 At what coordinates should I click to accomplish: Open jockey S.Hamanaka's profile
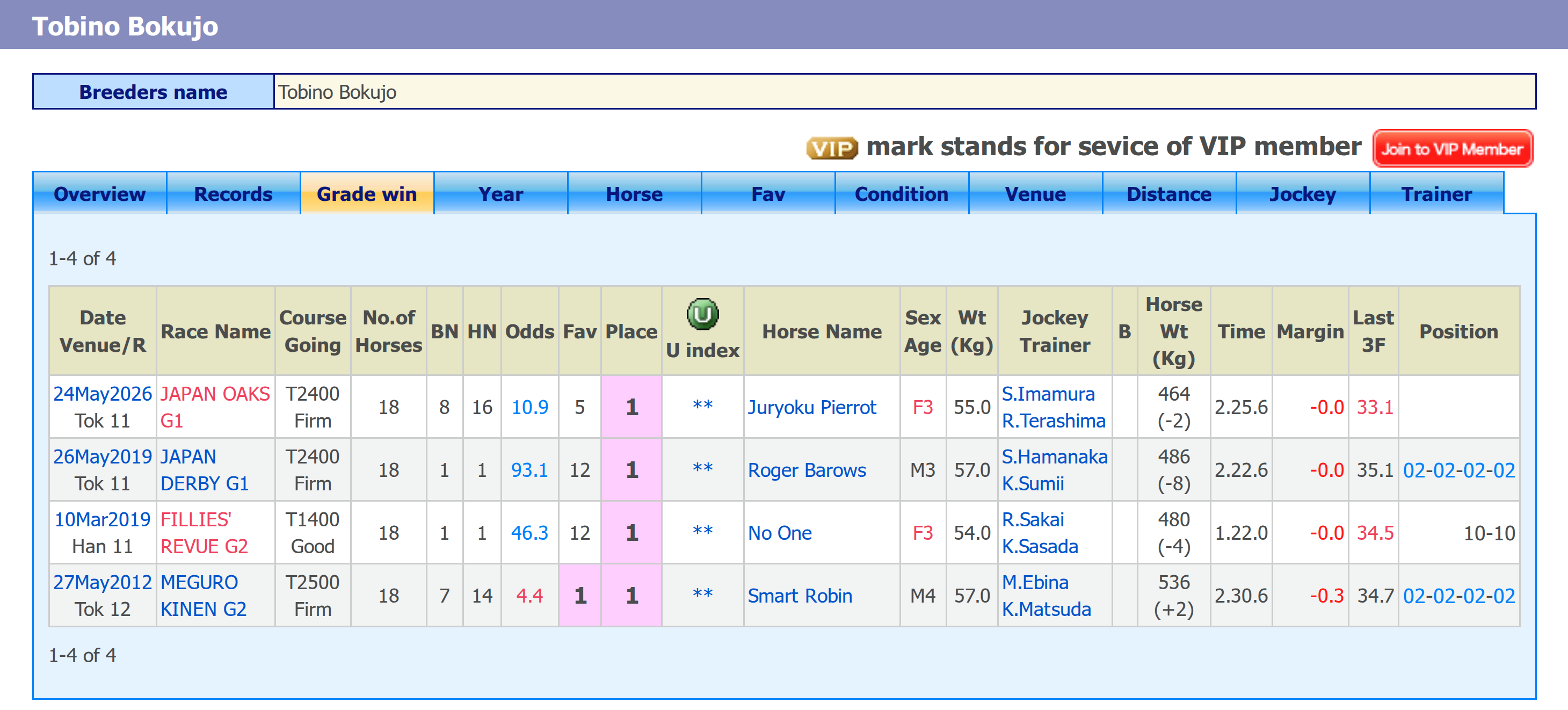pos(1054,456)
